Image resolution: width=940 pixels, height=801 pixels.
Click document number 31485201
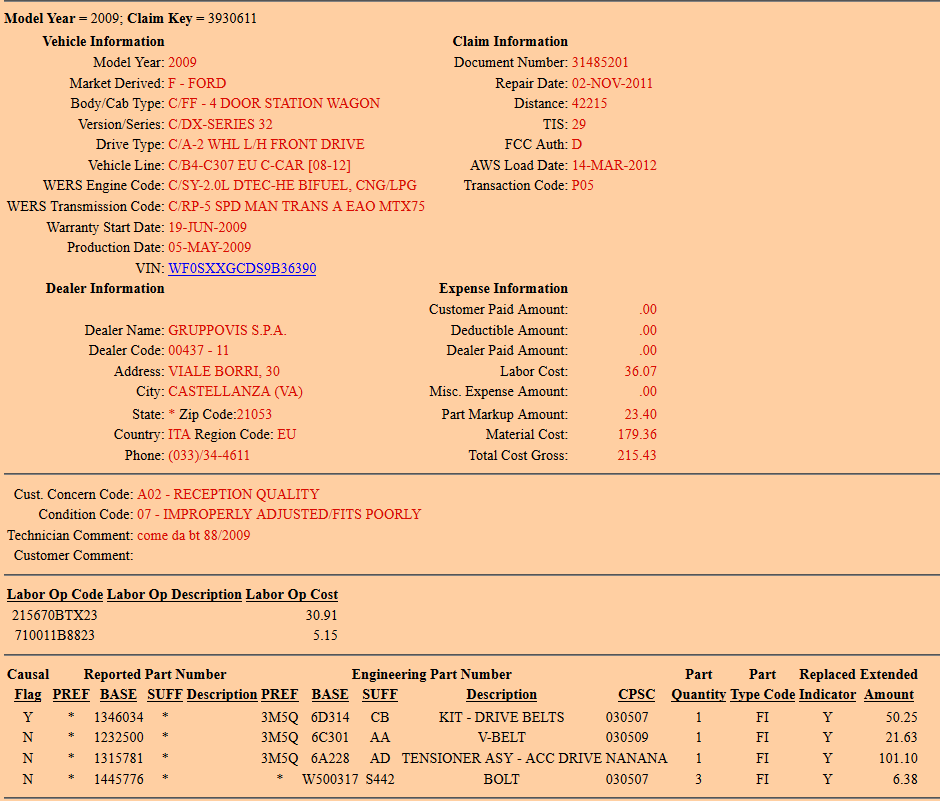(x=599, y=62)
